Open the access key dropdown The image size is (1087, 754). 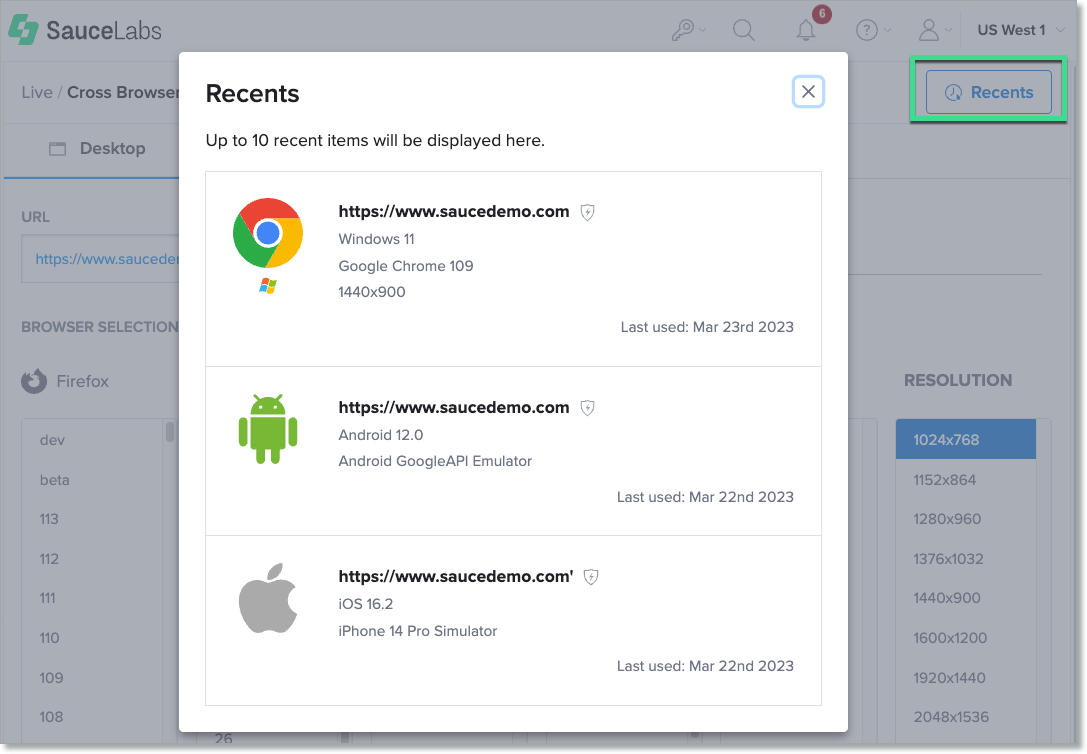click(x=688, y=31)
